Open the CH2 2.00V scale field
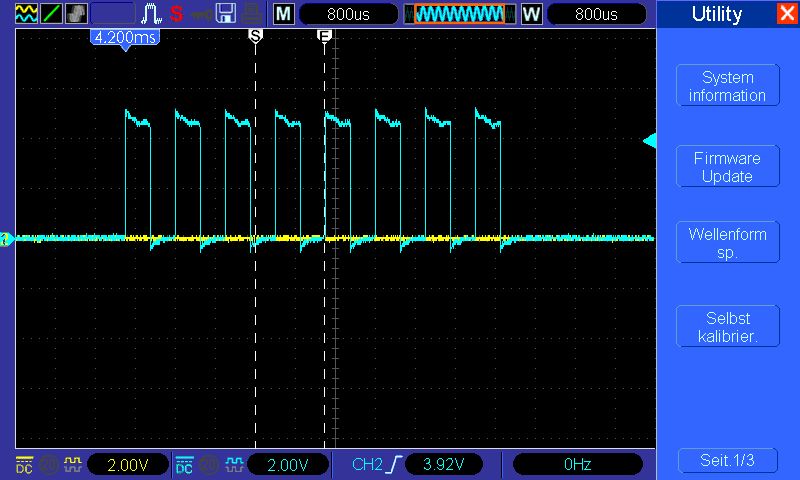 [x=288, y=464]
